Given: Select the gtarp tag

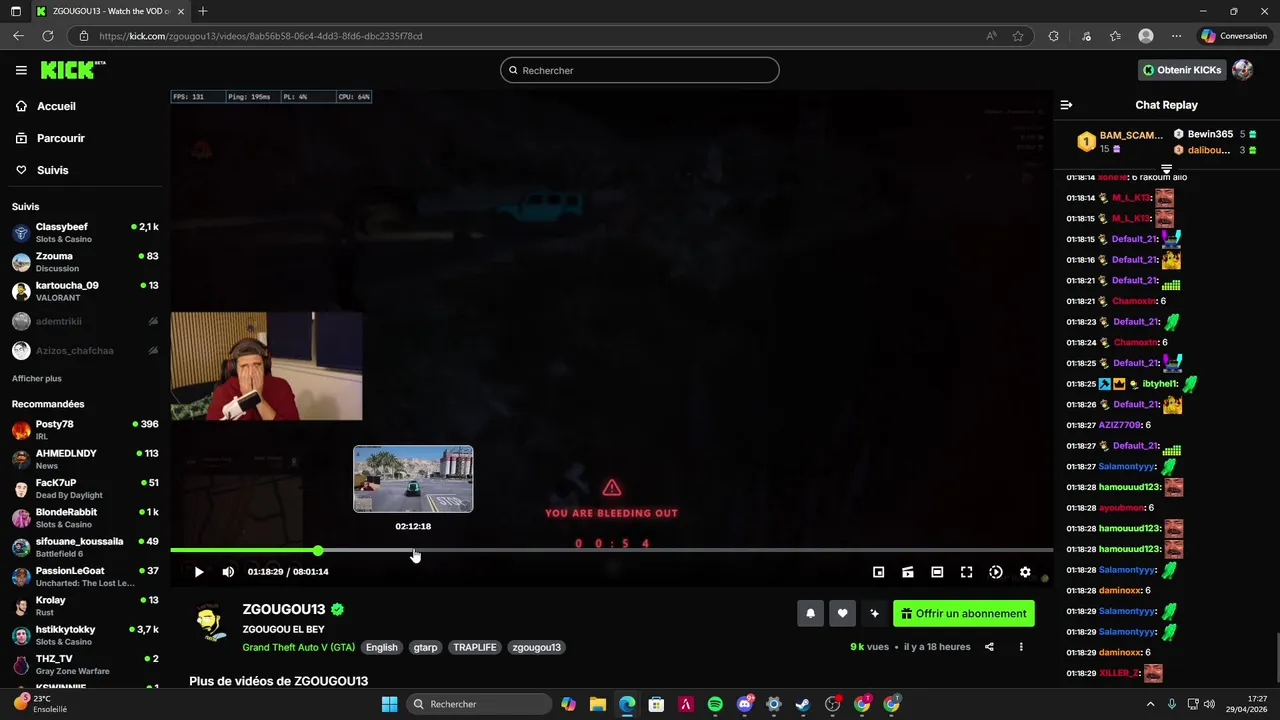Looking at the screenshot, I should click(x=426, y=647).
